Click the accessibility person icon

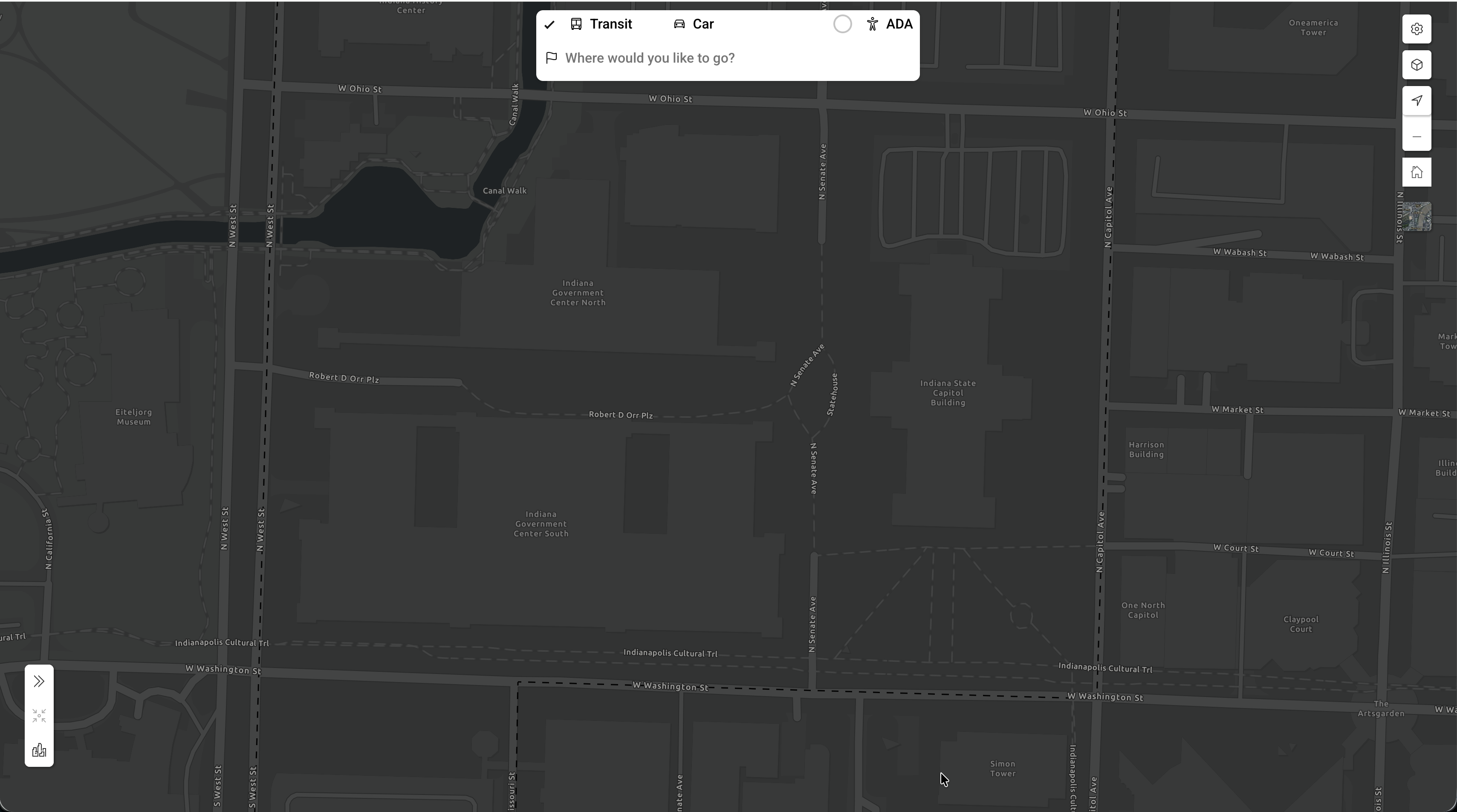872,24
